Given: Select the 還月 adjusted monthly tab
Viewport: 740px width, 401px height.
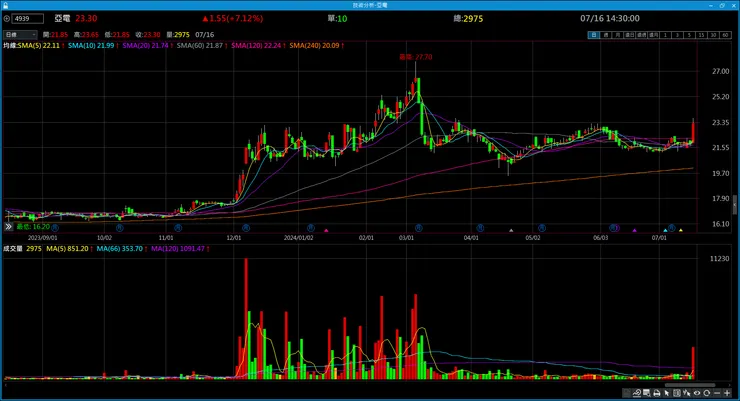Looking at the screenshot, I should pyautogui.click(x=653, y=35).
